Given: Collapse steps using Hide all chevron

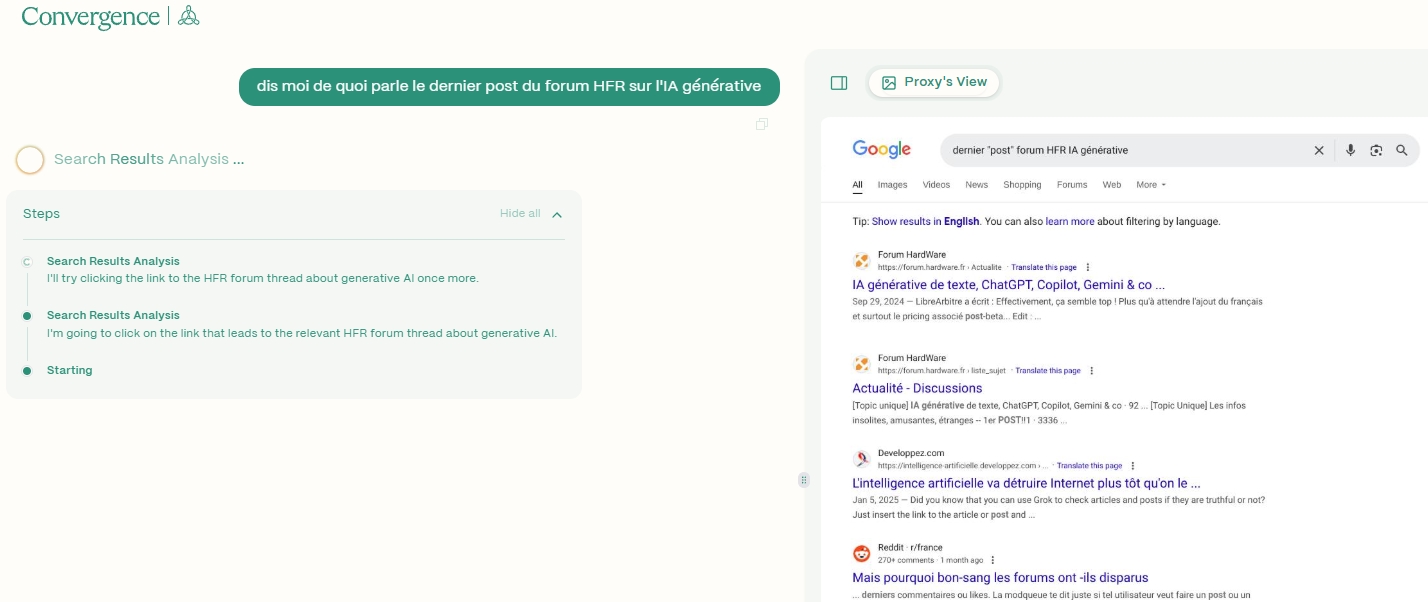Looking at the screenshot, I should point(557,214).
